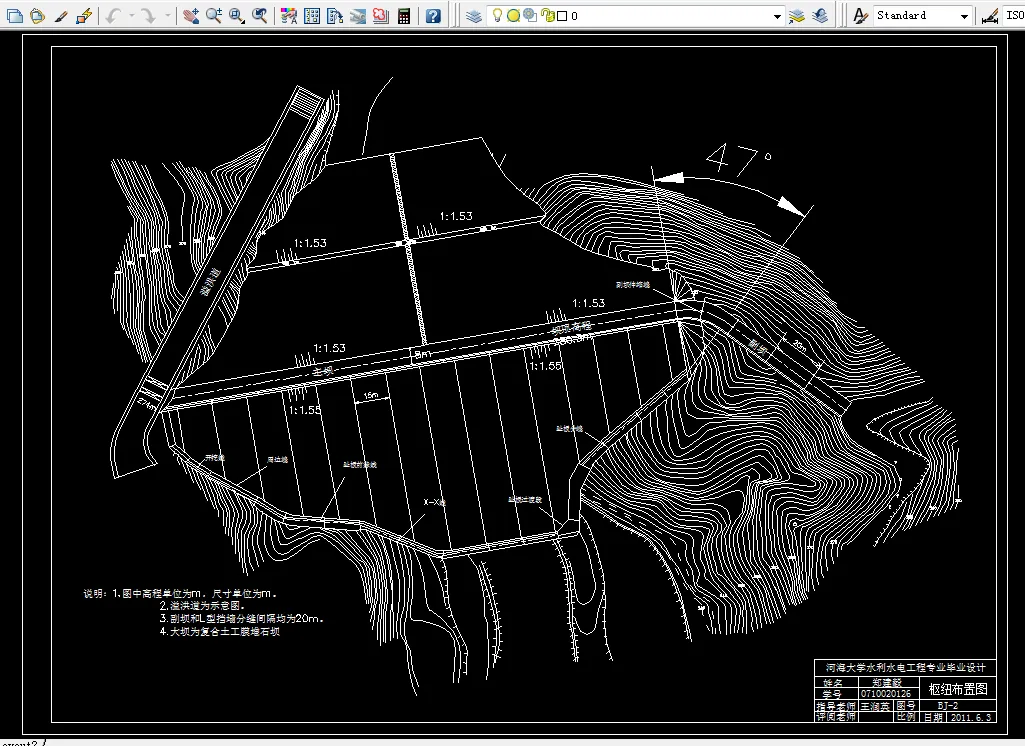Click the 1:1.53 label near top center
Viewport: 1025px width, 746px height.
456,216
